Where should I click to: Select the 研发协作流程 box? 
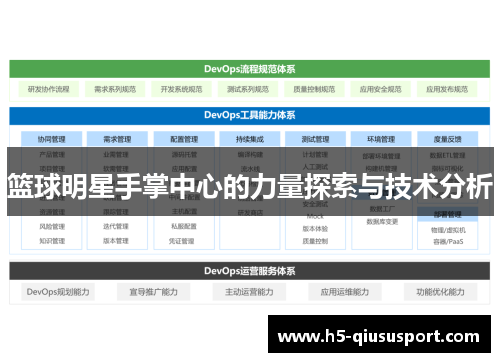pos(49,89)
